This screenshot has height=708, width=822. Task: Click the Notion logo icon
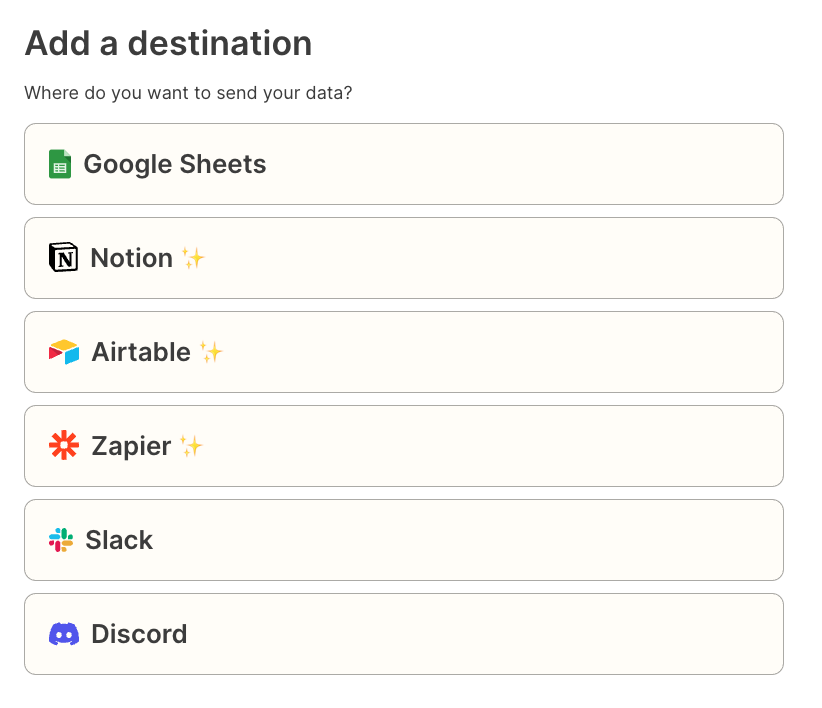63,257
